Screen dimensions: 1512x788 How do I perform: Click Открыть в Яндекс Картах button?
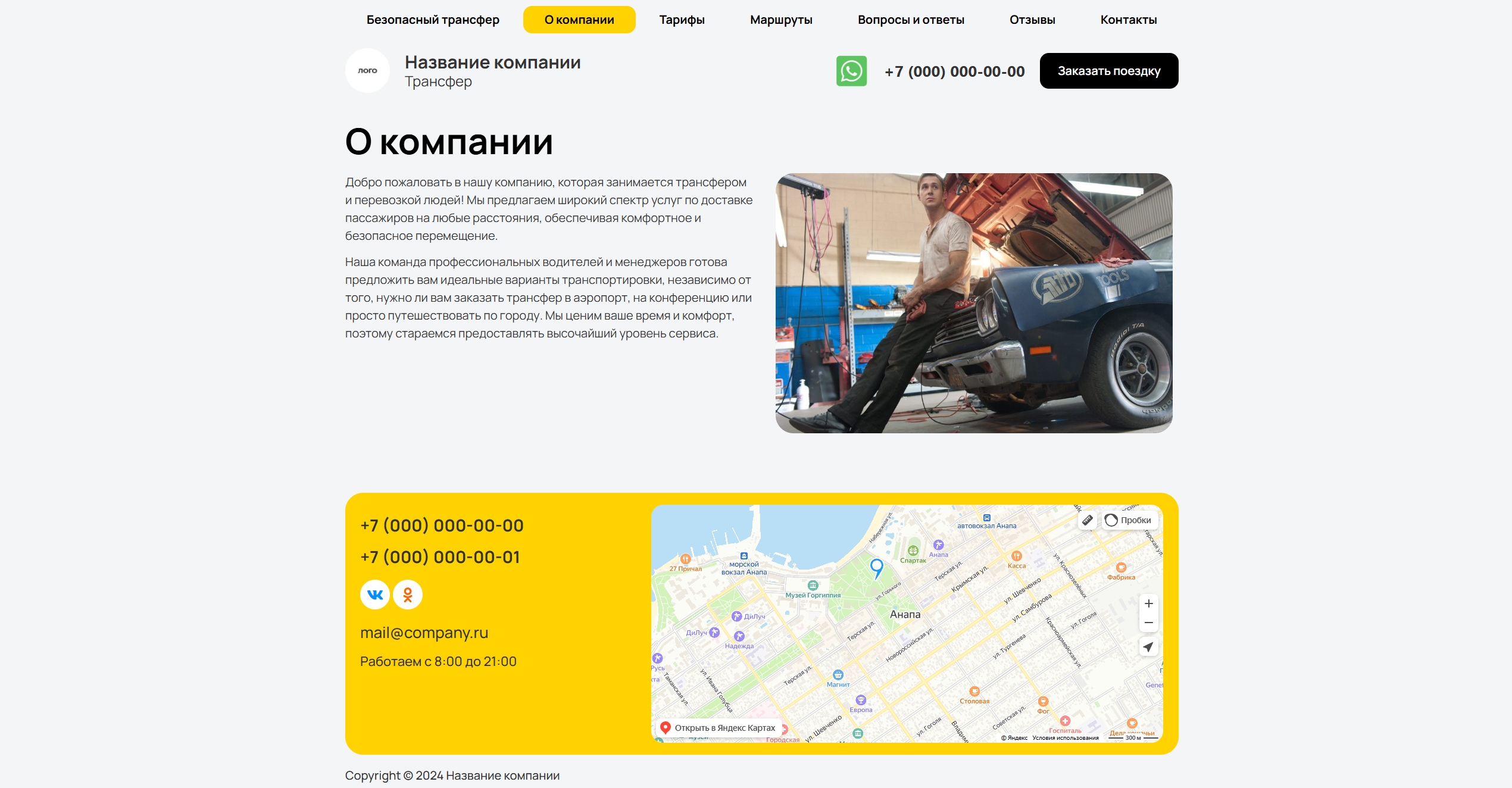(719, 728)
